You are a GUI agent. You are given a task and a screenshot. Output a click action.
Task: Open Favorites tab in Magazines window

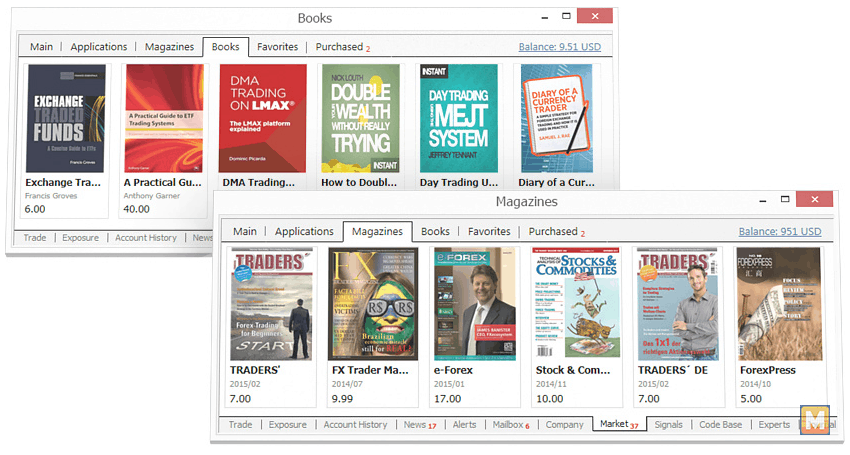point(489,232)
